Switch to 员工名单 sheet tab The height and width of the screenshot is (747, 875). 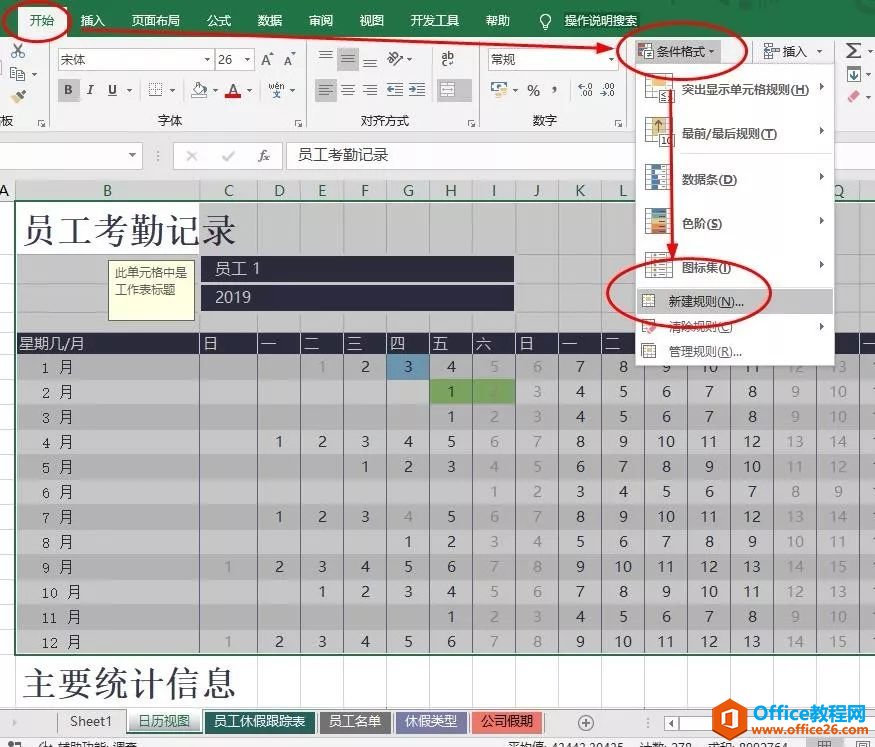[354, 721]
